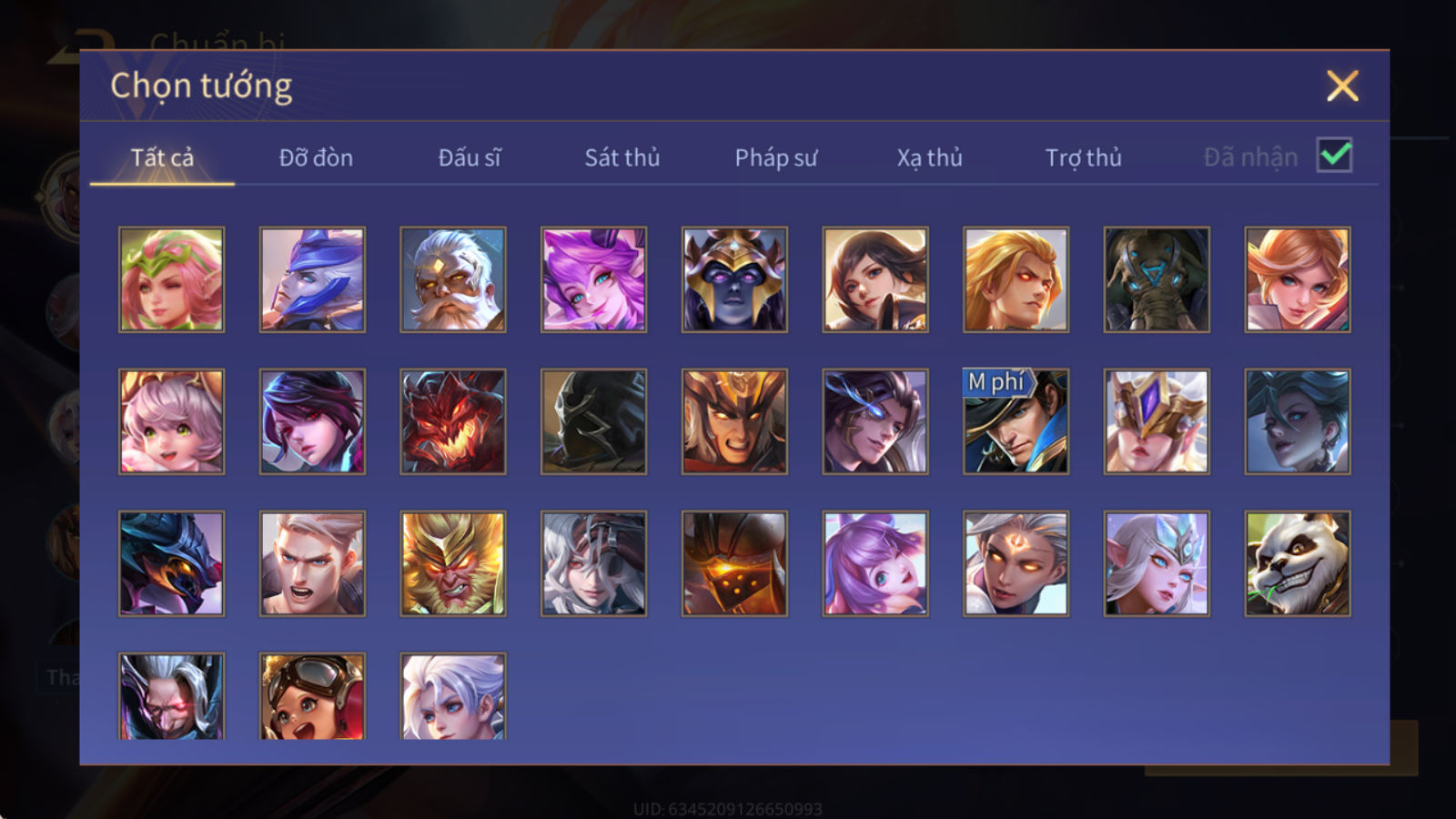The width and height of the screenshot is (1456, 819).
Task: Choose the red demon hero portrait
Action: coord(453,421)
